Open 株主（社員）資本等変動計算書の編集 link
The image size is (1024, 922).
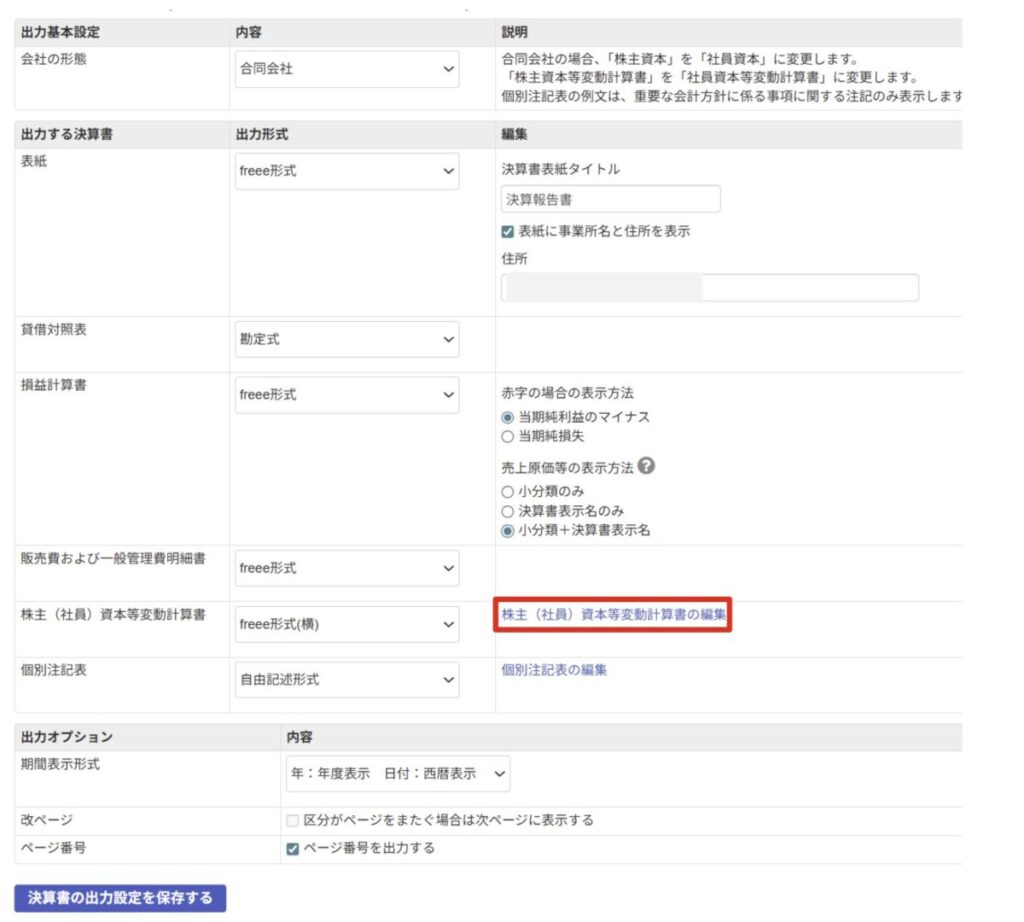613,614
